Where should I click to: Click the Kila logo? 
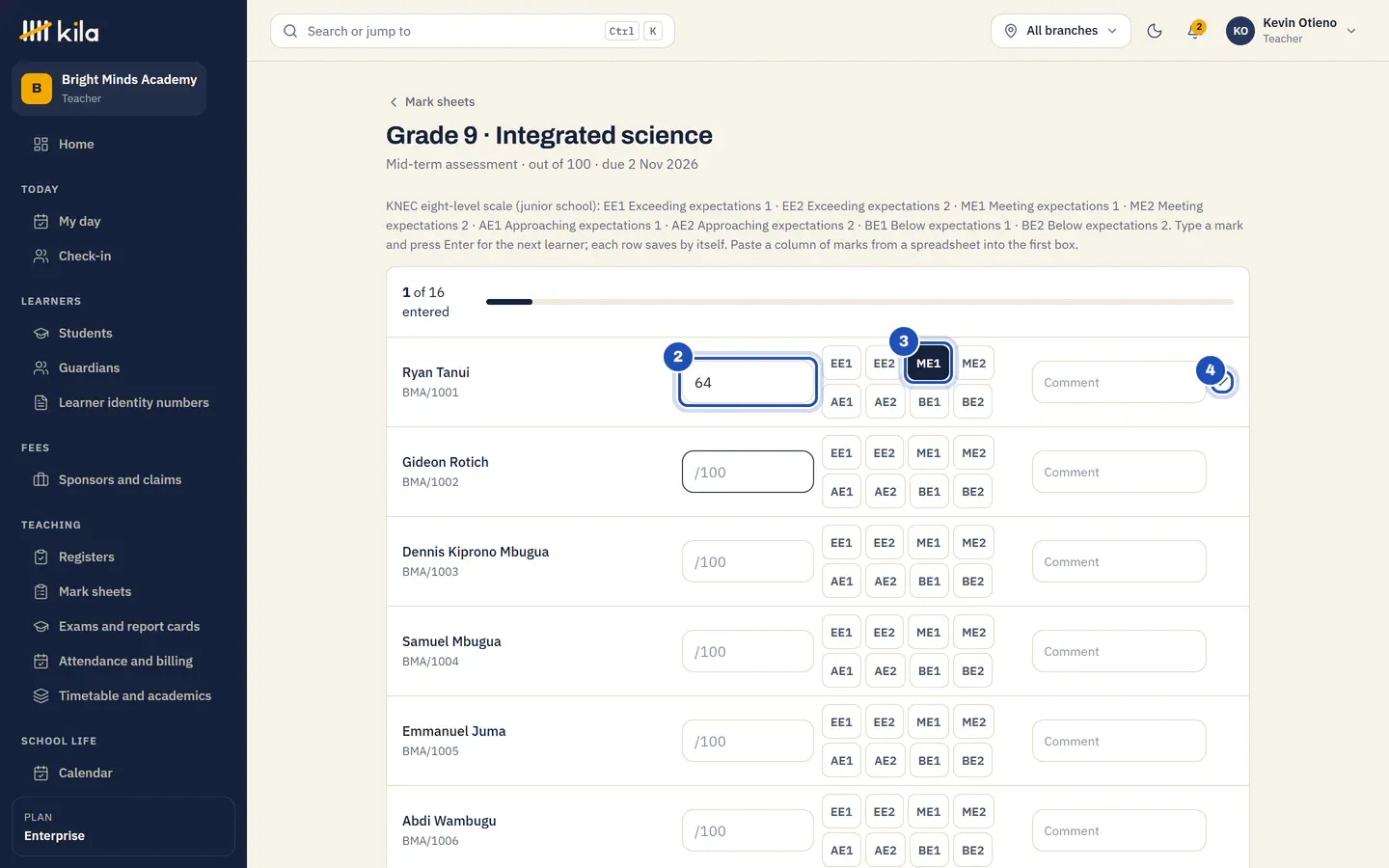59,31
